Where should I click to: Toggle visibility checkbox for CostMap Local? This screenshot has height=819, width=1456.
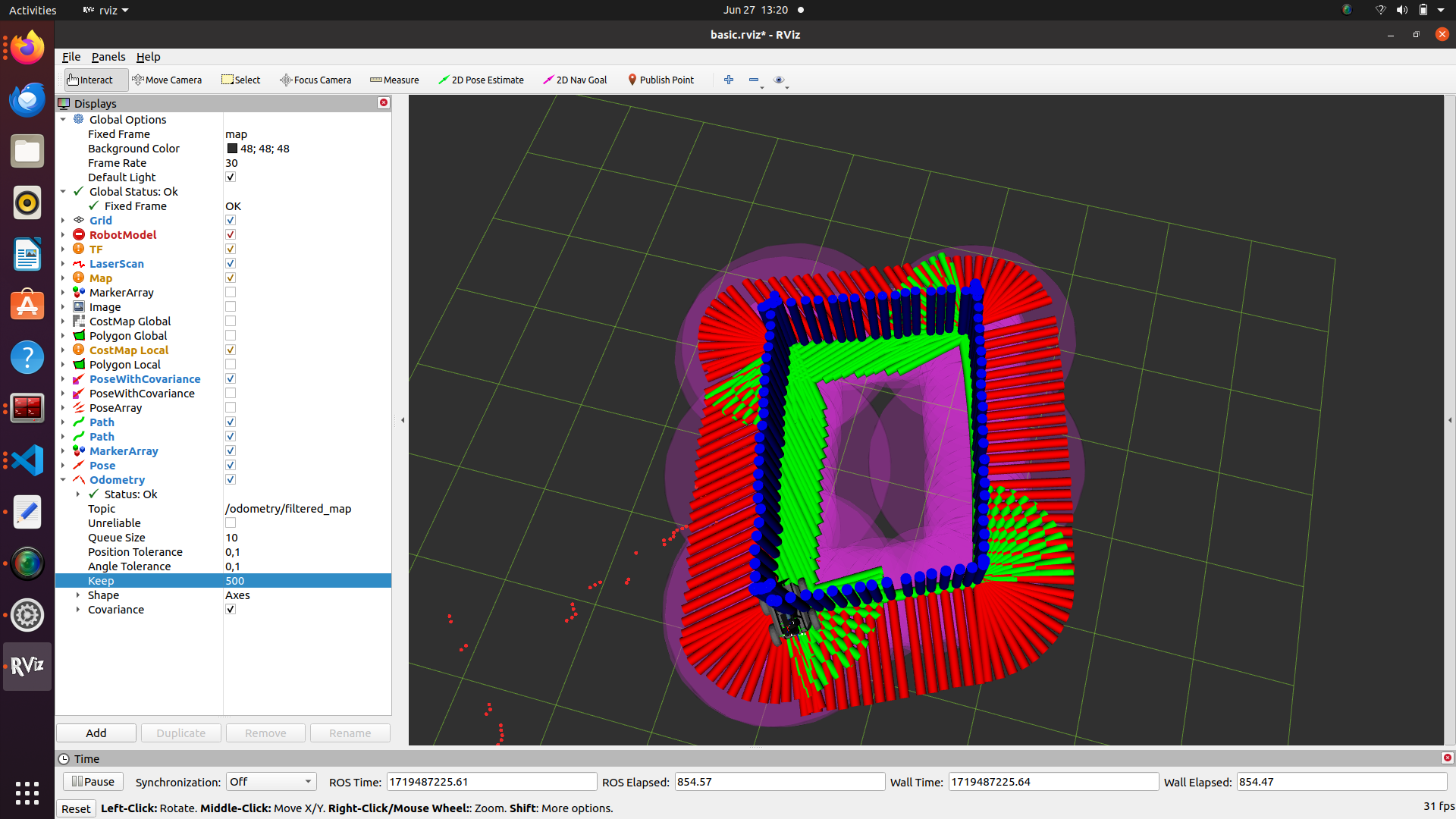pyautogui.click(x=228, y=349)
